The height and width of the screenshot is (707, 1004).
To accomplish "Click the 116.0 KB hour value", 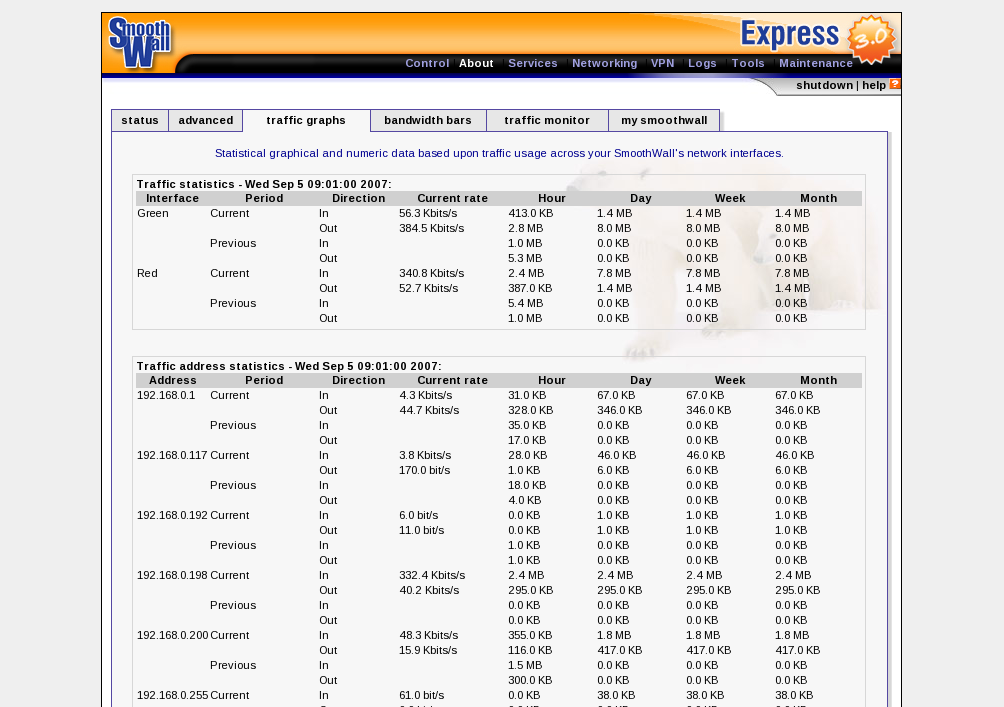I will click(530, 651).
